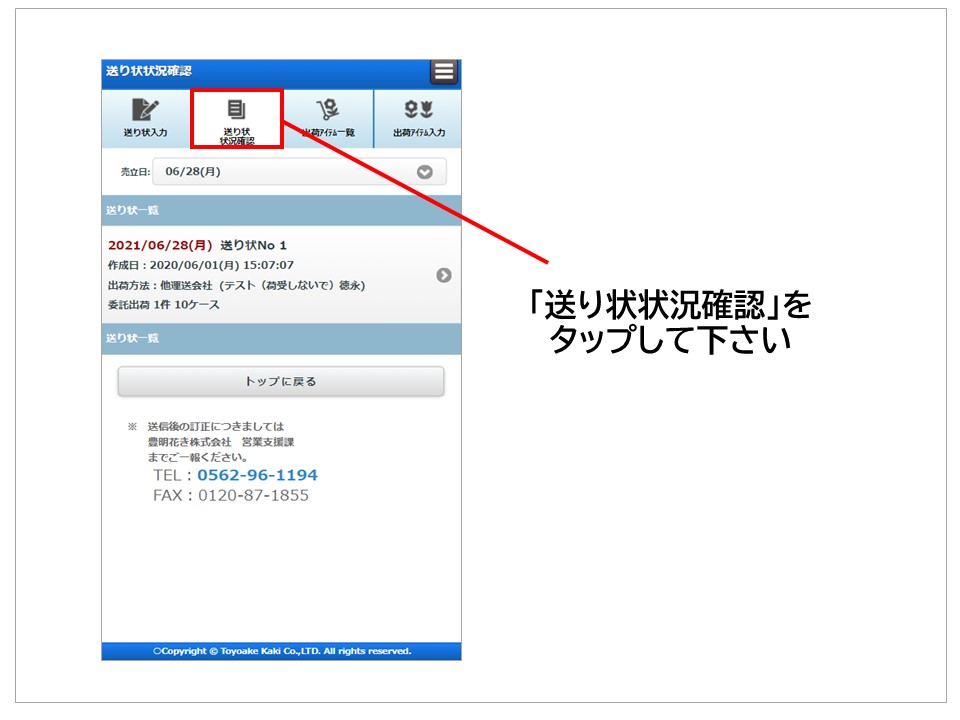Click the red 2021/06/28(月) entry date
Viewport: 960px width, 720px height.
pos(160,245)
